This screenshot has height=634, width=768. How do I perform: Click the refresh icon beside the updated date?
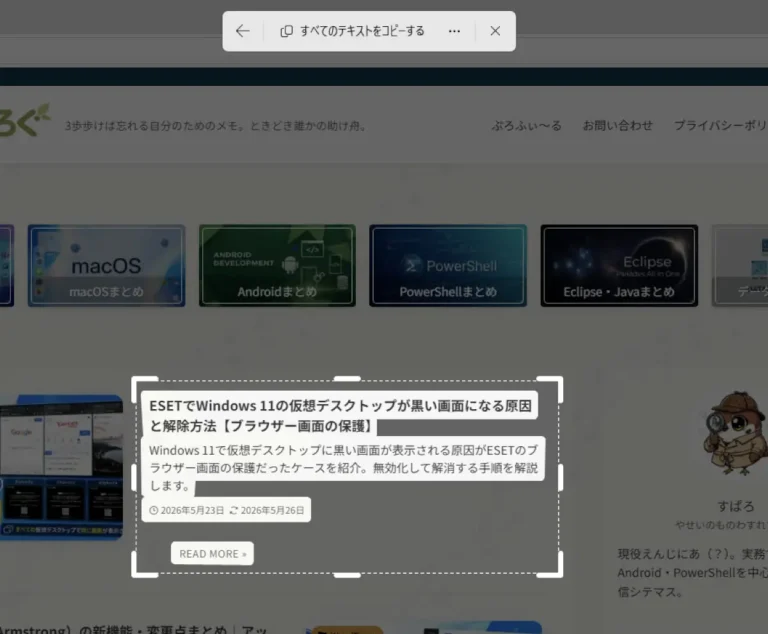click(x=234, y=511)
